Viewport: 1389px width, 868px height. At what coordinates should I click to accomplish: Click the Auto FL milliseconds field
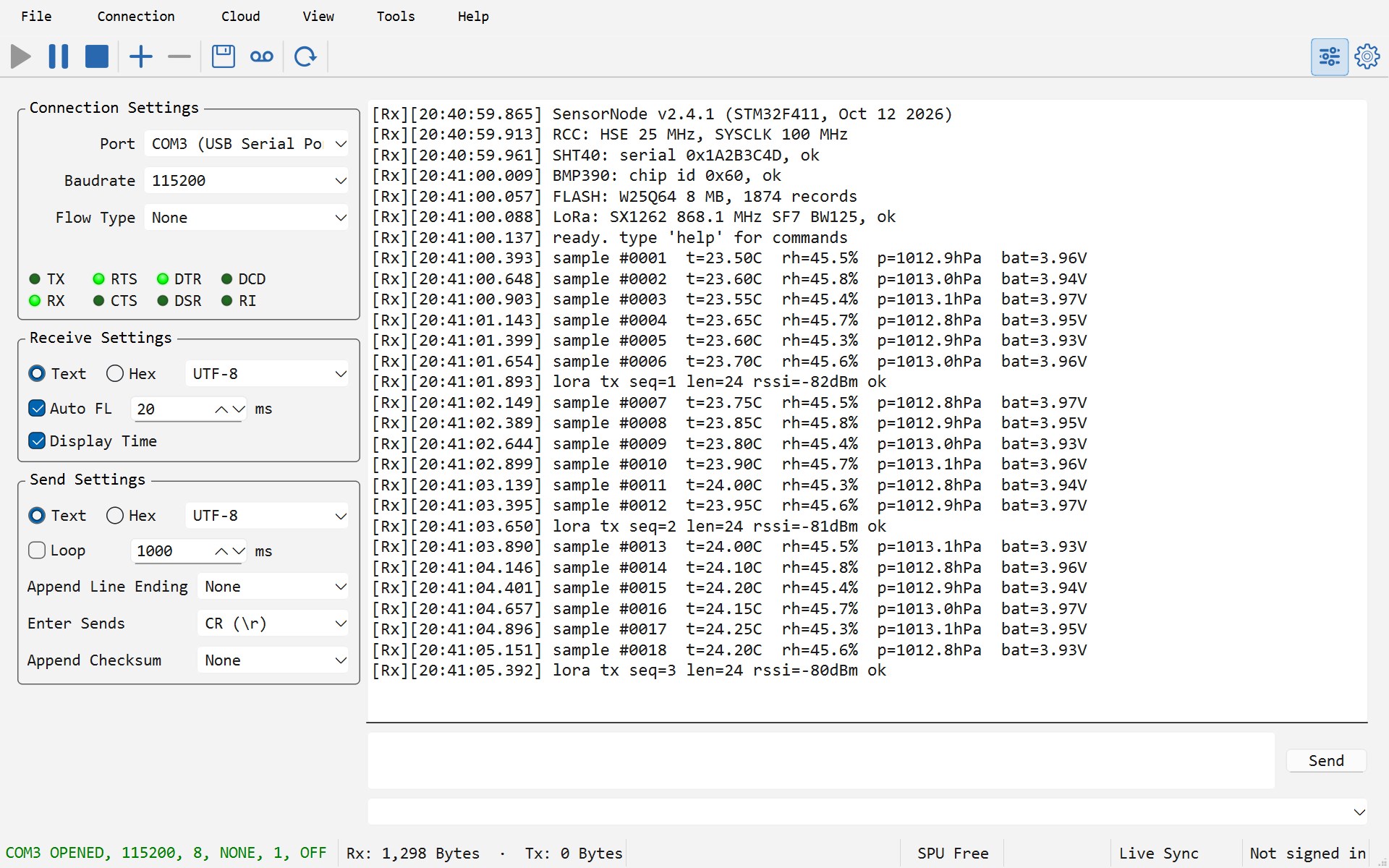[188, 409]
